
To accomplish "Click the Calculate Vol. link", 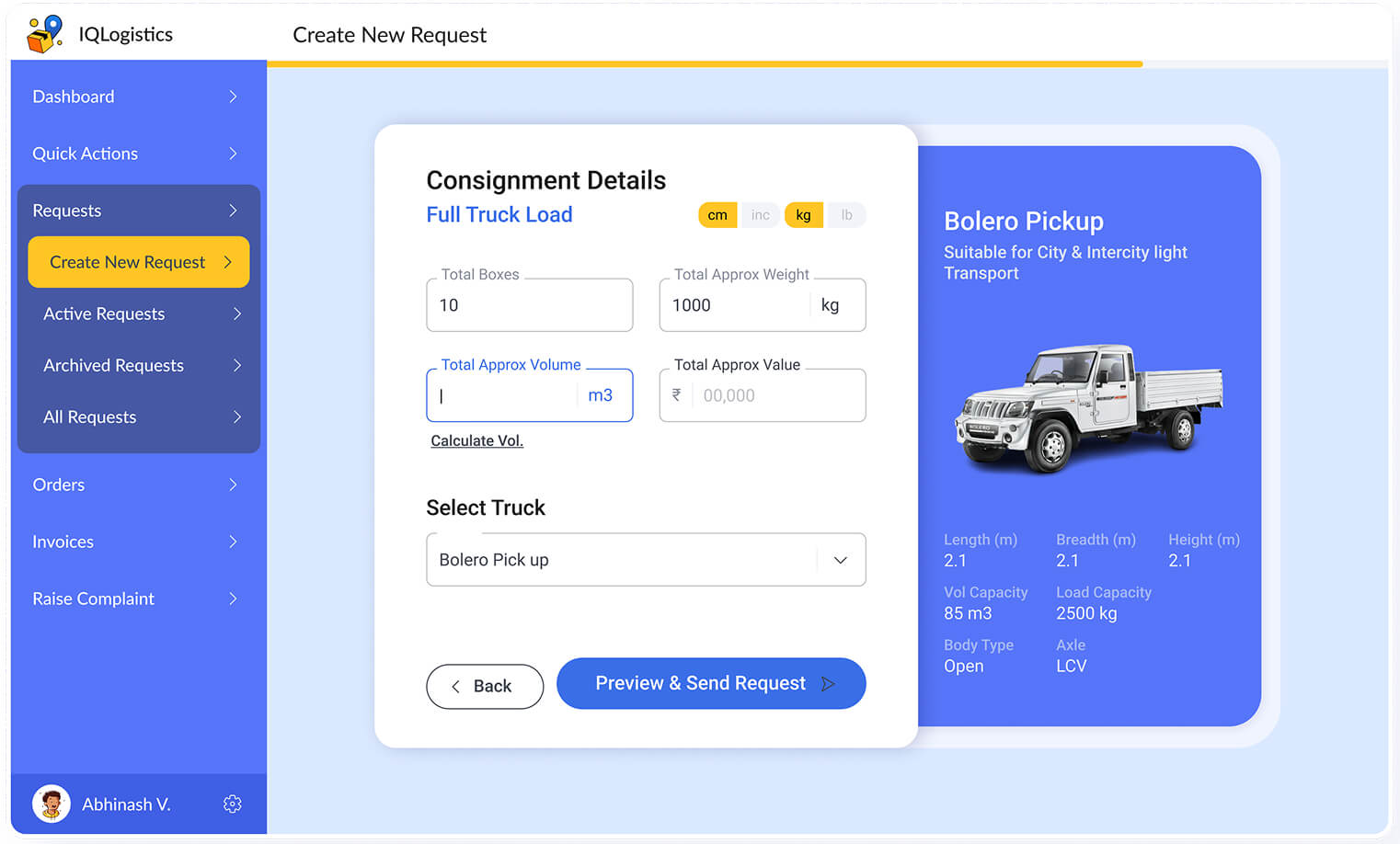I will point(476,440).
